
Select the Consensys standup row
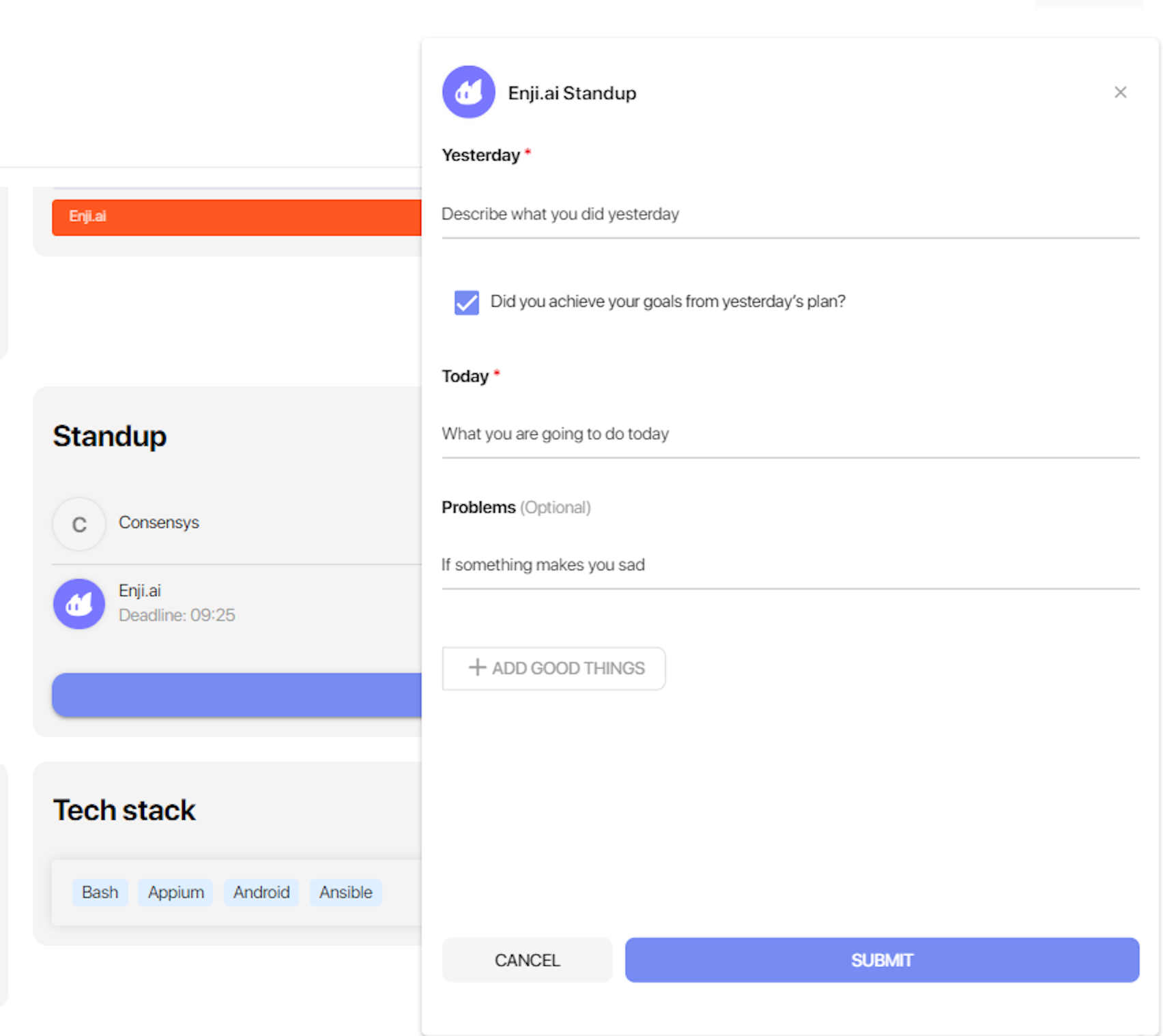tap(237, 524)
